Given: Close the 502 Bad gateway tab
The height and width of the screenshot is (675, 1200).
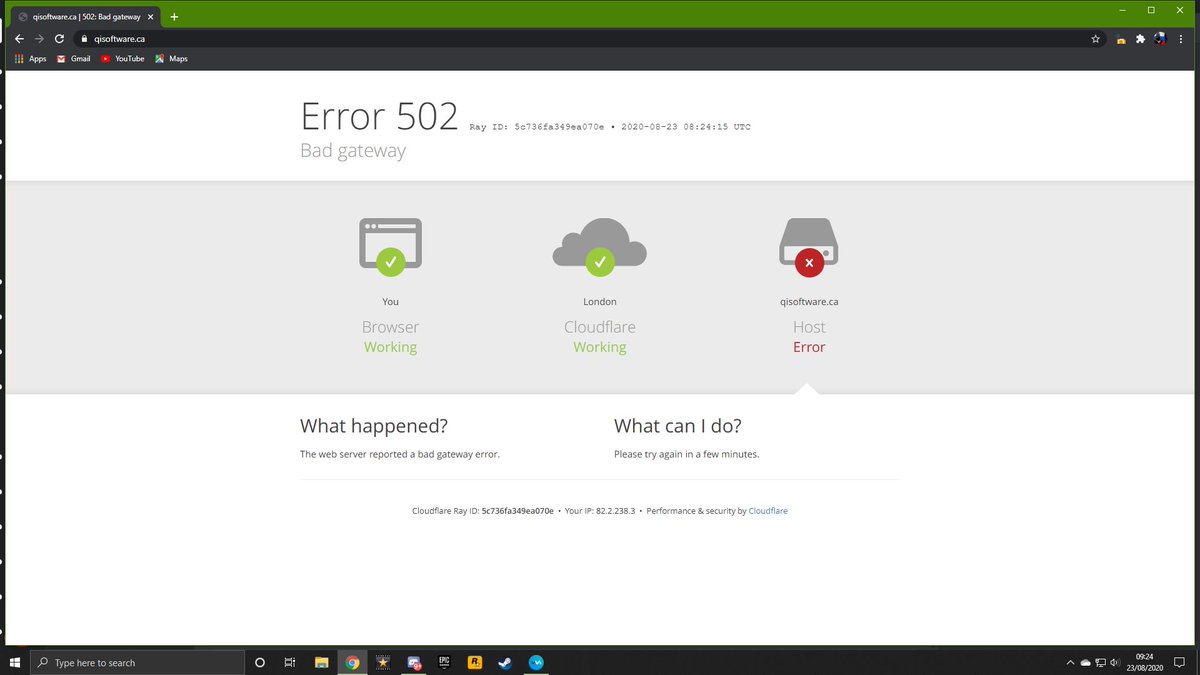Looking at the screenshot, I should pos(151,17).
